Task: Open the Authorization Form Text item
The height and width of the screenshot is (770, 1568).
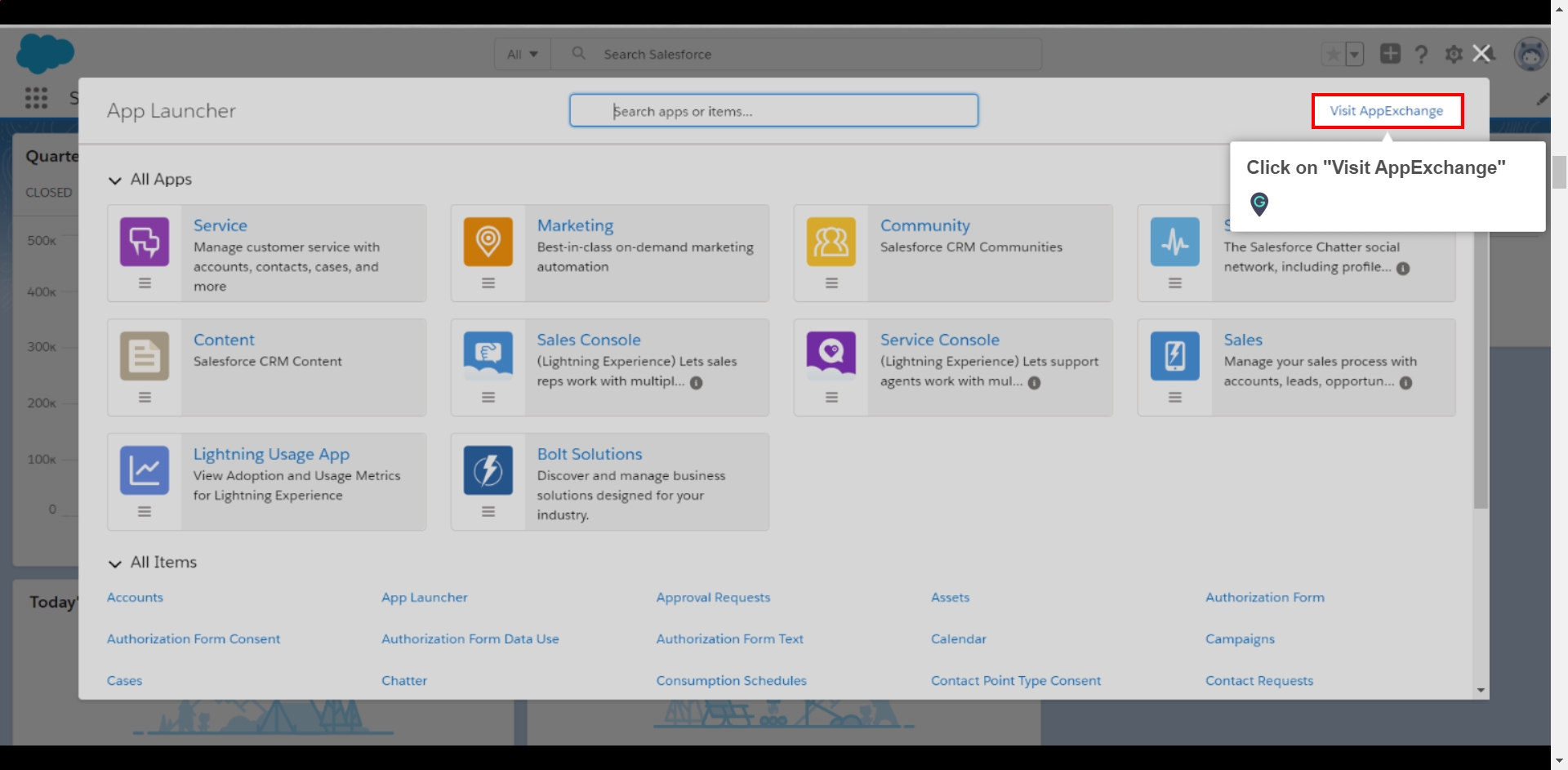Action: click(x=730, y=639)
